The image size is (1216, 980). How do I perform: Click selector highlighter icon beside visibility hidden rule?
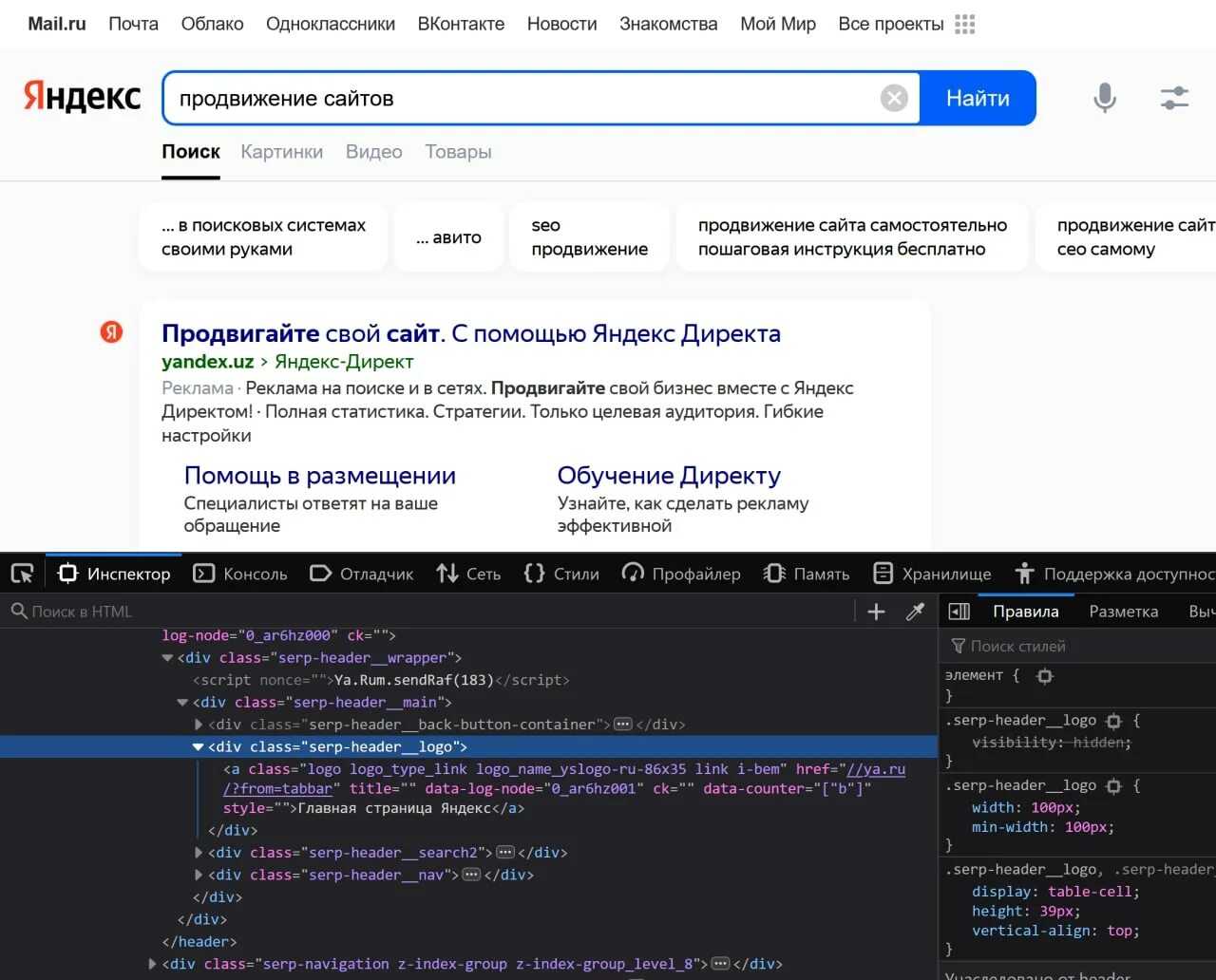click(1114, 721)
